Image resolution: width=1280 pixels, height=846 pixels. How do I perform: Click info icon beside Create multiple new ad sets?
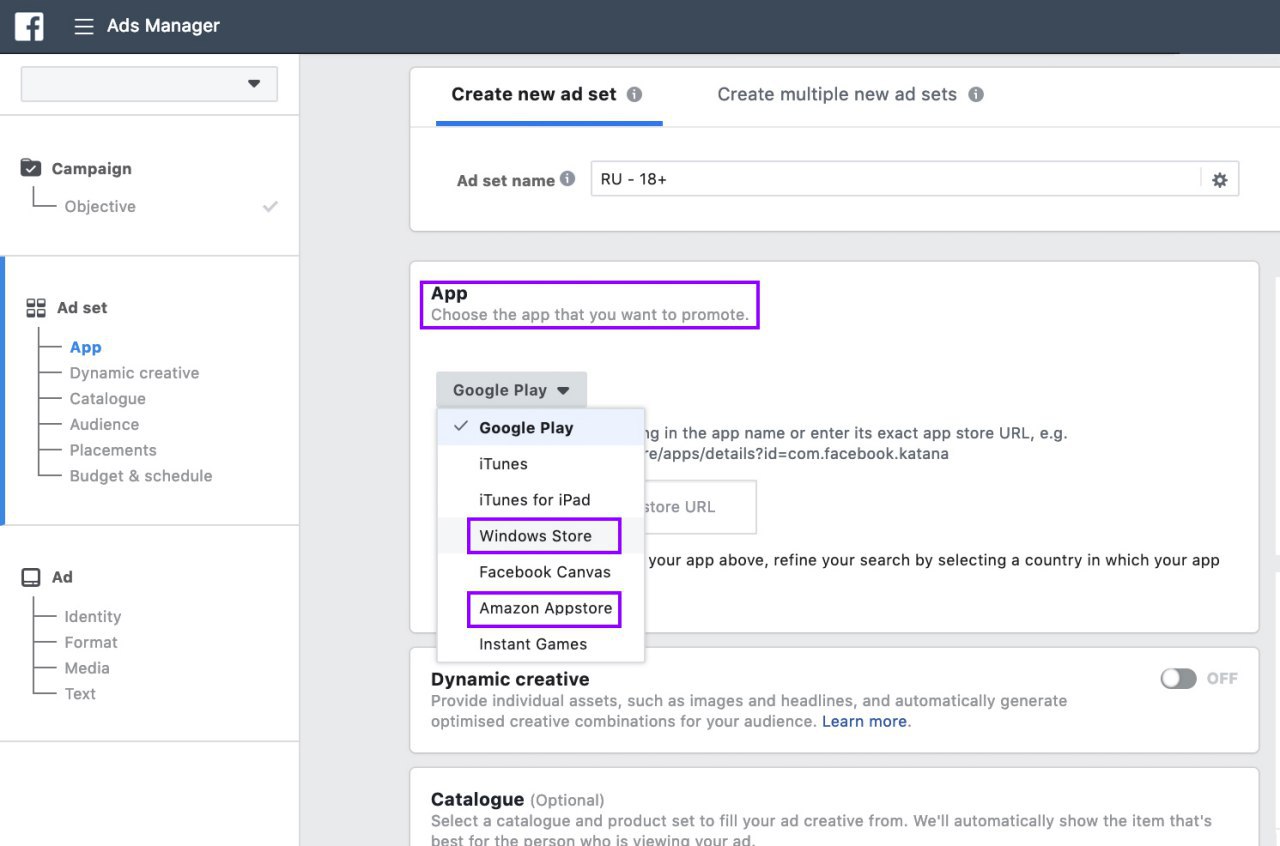[x=976, y=94]
